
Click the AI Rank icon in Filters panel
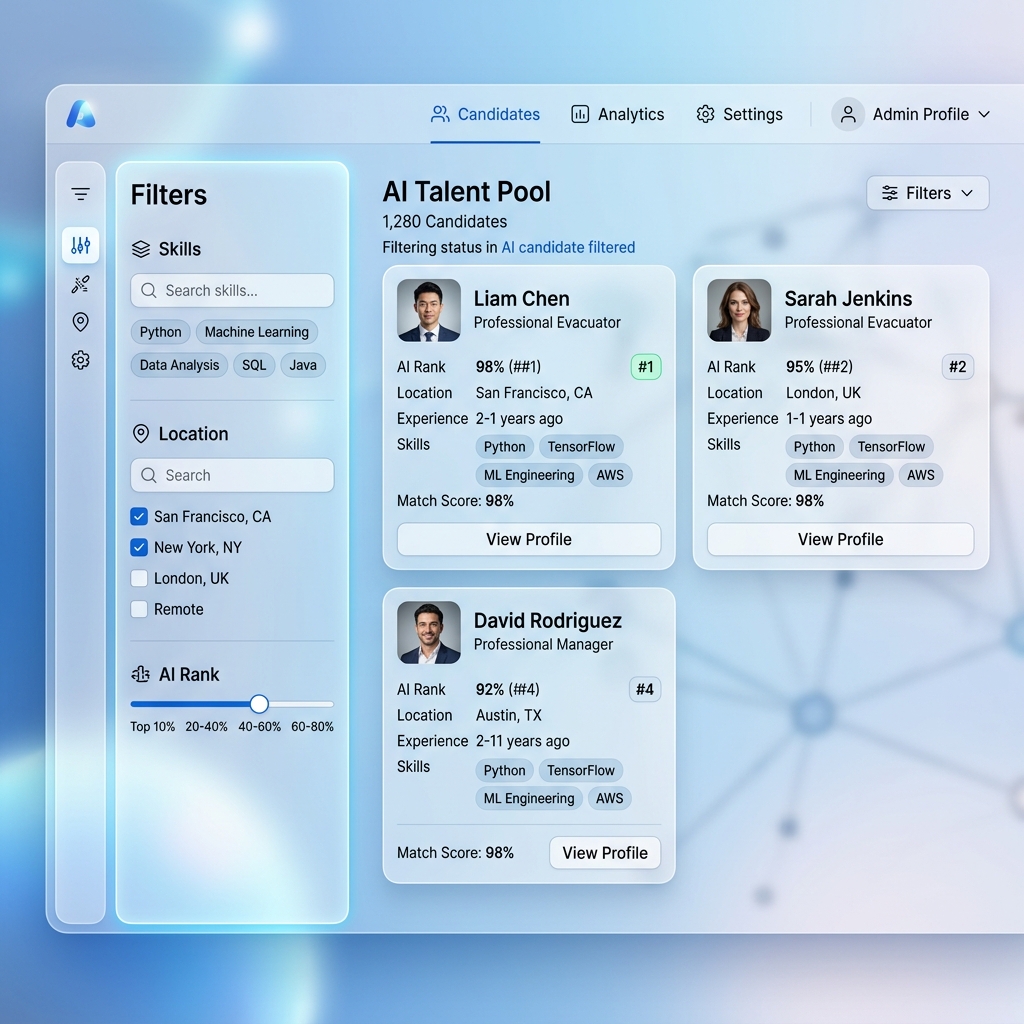pyautogui.click(x=141, y=674)
